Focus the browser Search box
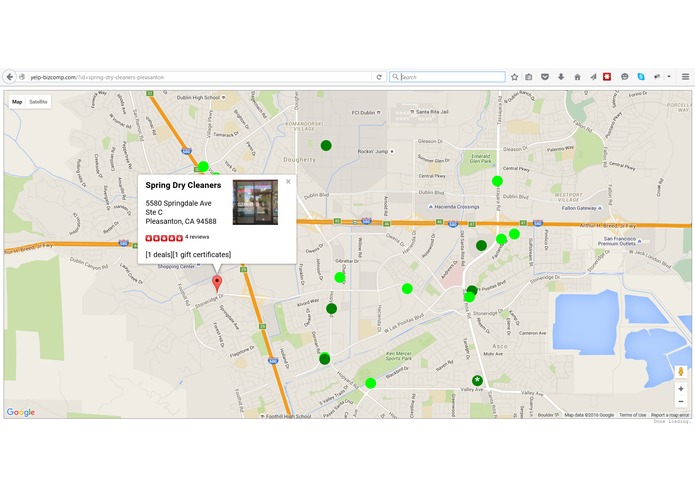This screenshot has width=695, height=494. 447,77
